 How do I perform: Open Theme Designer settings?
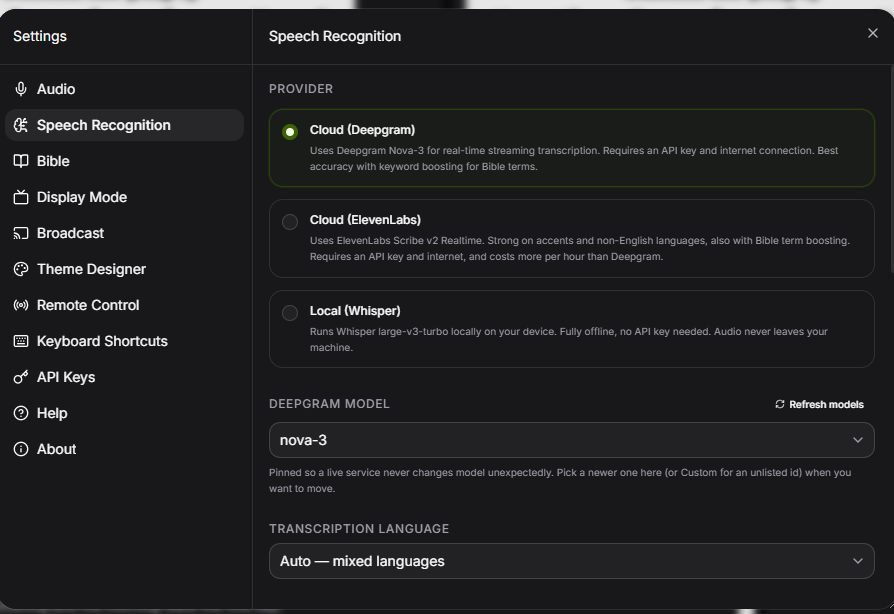(x=124, y=269)
